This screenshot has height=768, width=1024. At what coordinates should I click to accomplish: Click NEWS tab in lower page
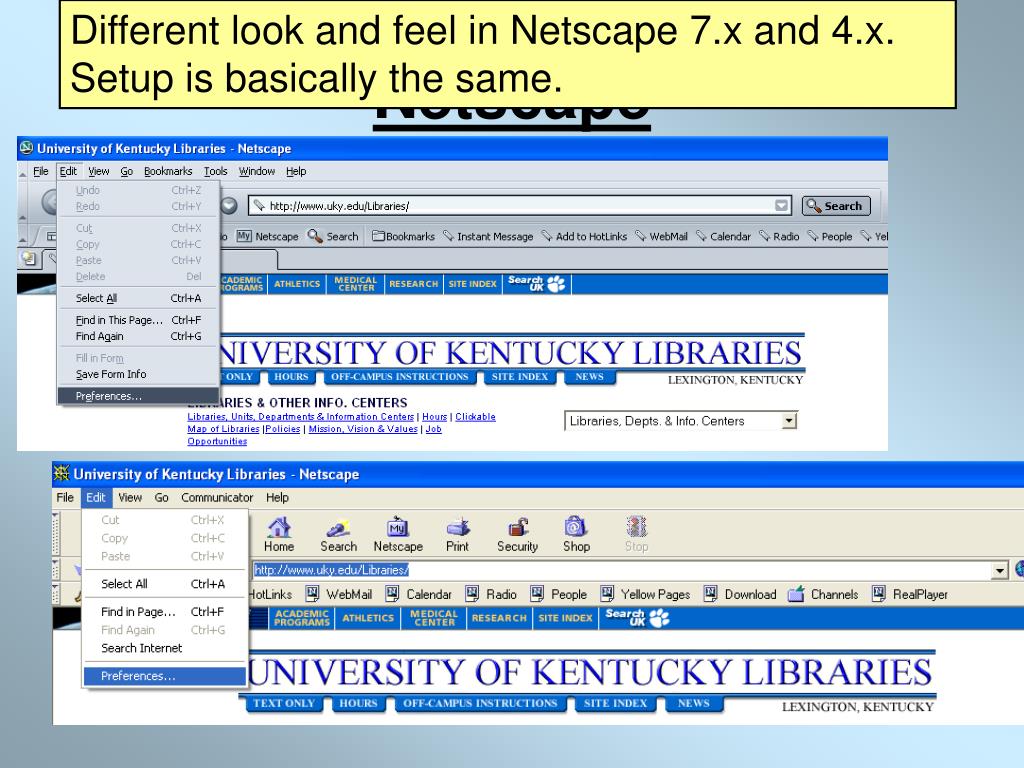[x=694, y=703]
